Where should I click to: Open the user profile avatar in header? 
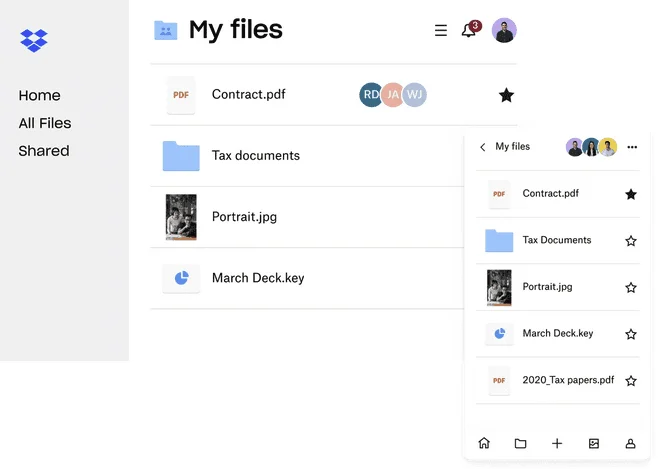pos(504,30)
